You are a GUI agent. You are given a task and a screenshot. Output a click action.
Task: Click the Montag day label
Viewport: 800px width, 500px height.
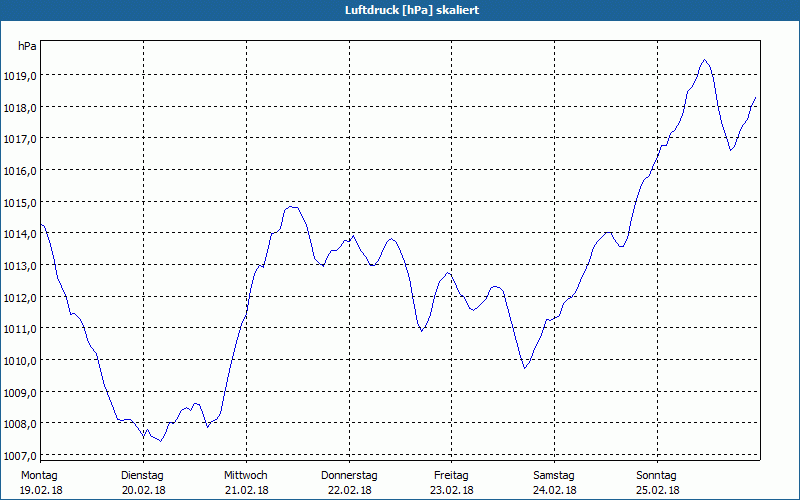(x=39, y=475)
